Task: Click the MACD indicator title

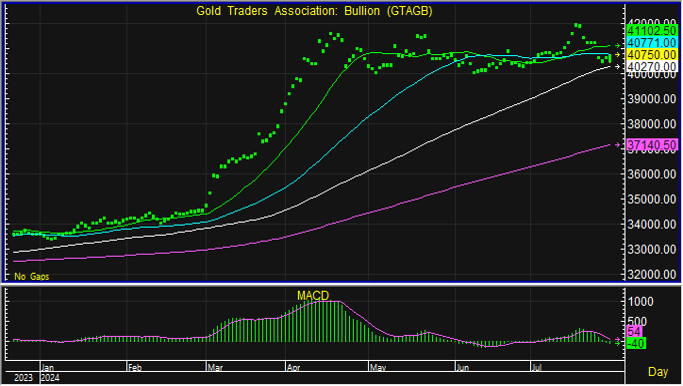Action: point(313,296)
